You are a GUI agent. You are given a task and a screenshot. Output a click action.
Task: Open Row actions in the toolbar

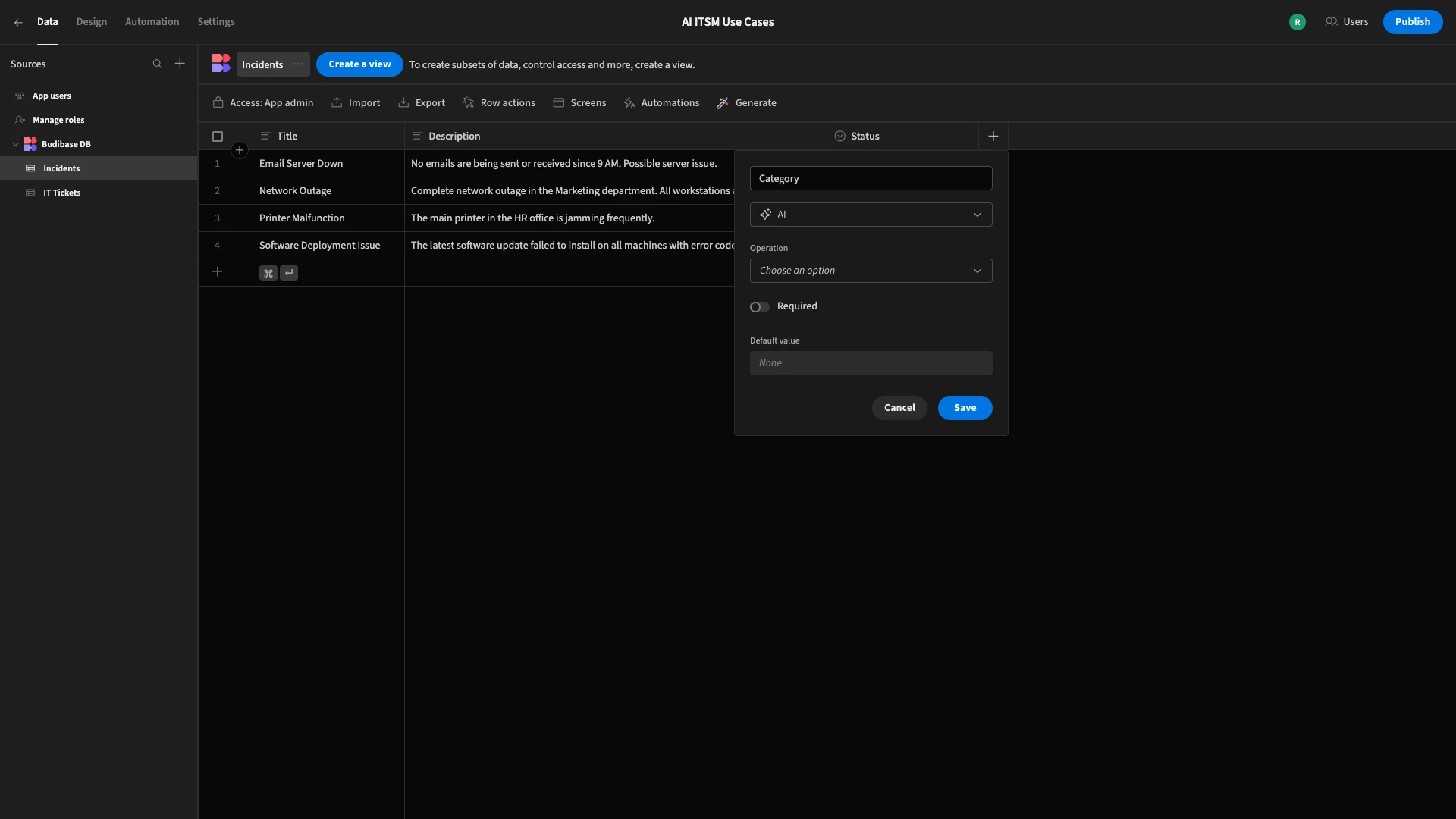pos(499,103)
